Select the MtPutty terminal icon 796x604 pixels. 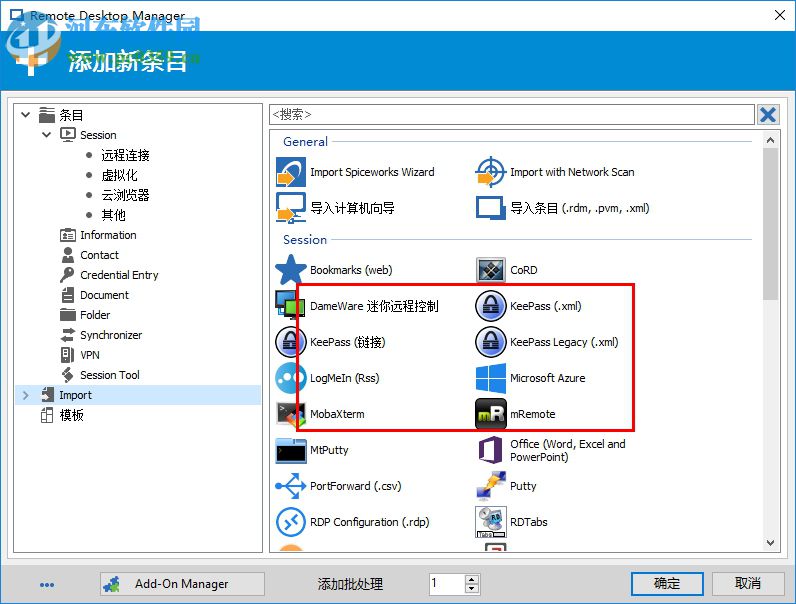point(290,450)
